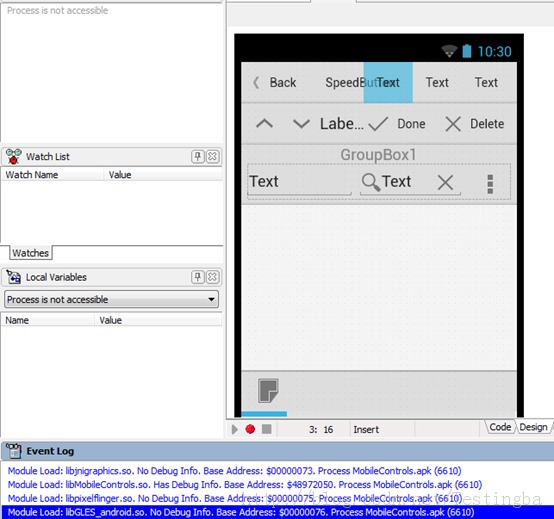Click the stop macro square button
The image size is (554, 519).
pyautogui.click(x=267, y=429)
